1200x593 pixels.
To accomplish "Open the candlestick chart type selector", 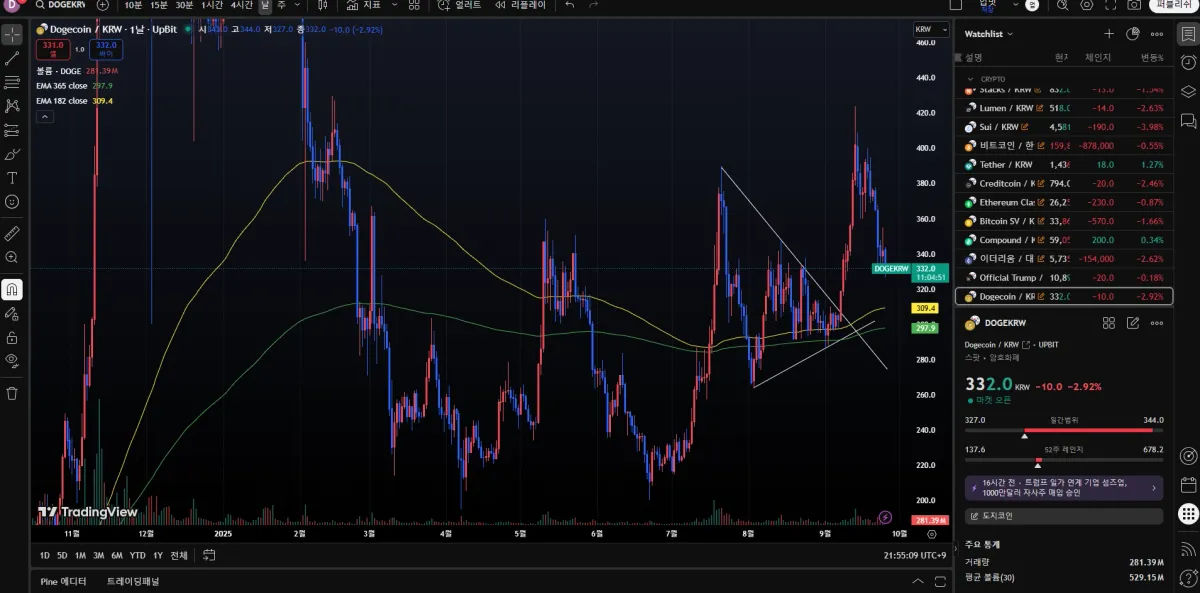I will (x=322, y=5).
